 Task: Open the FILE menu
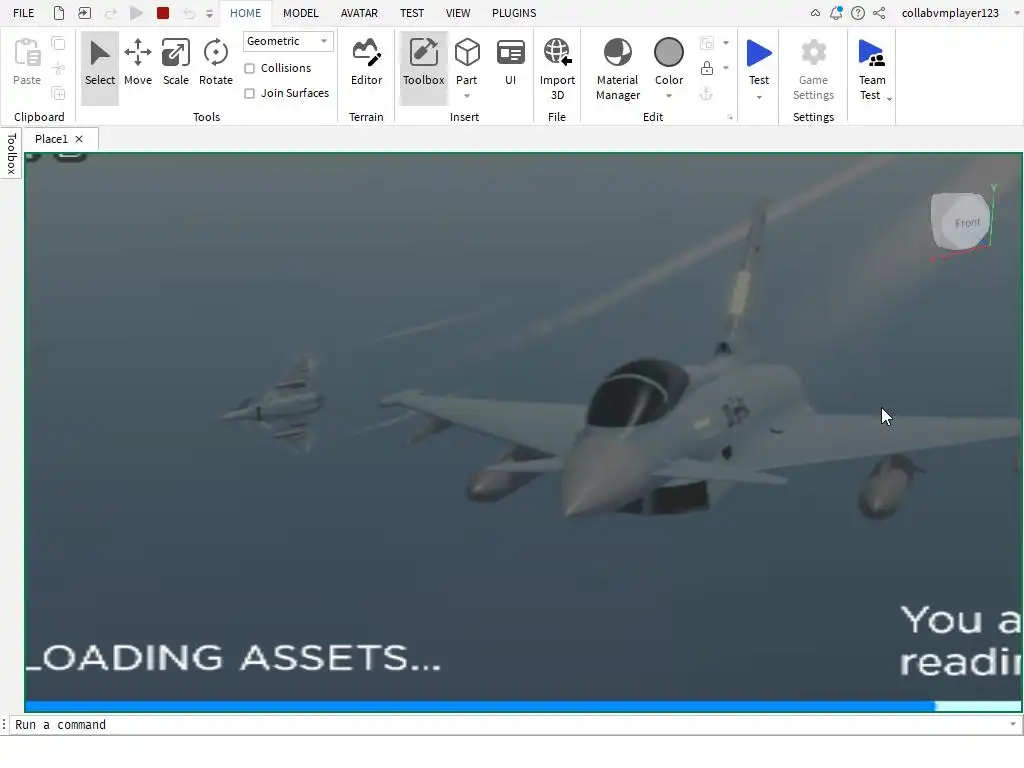[x=24, y=13]
